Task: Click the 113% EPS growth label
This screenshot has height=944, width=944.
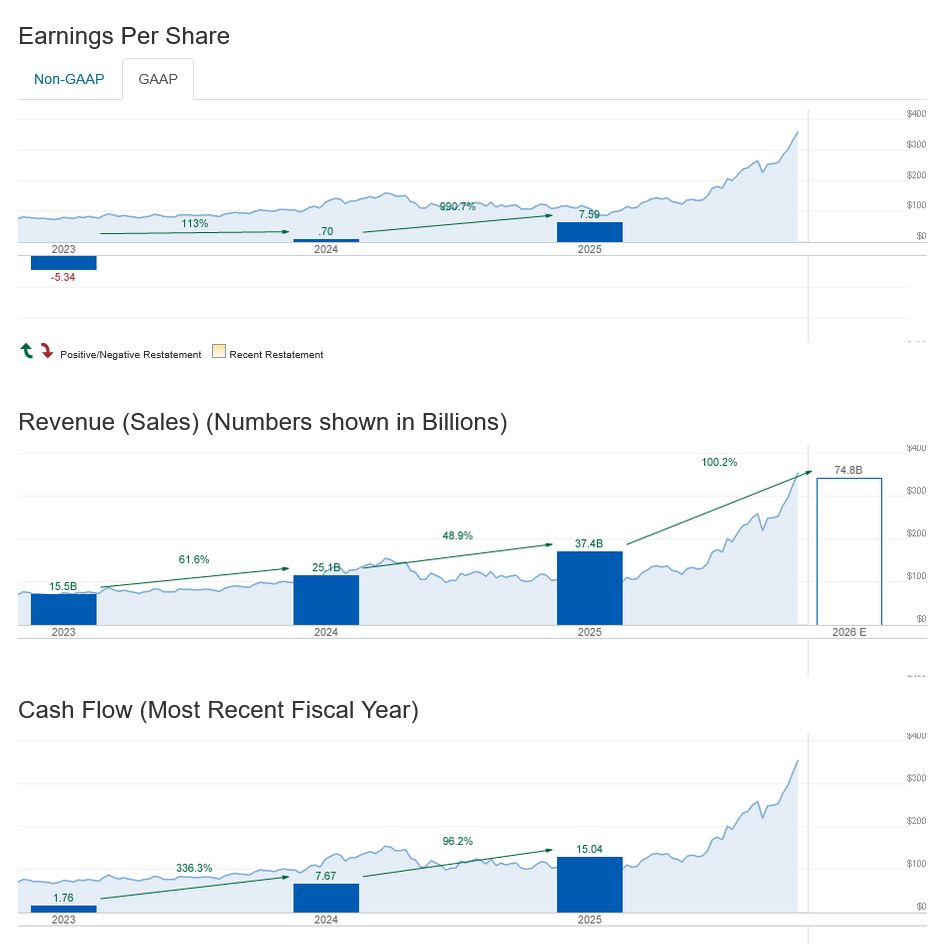Action: click(194, 223)
